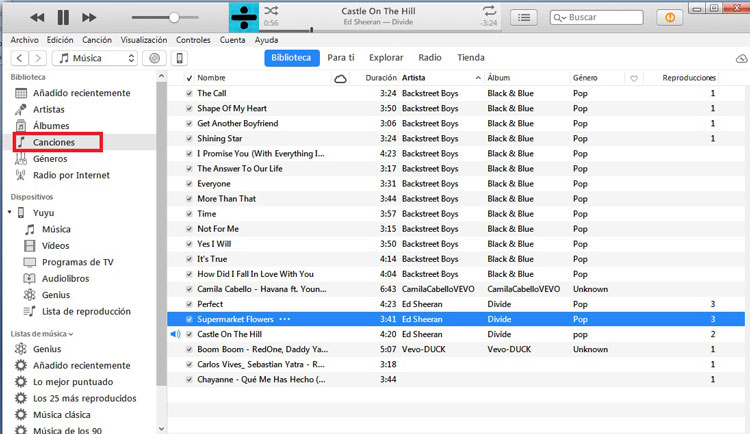Open the Up Next list button
750x434 pixels.
click(524, 18)
